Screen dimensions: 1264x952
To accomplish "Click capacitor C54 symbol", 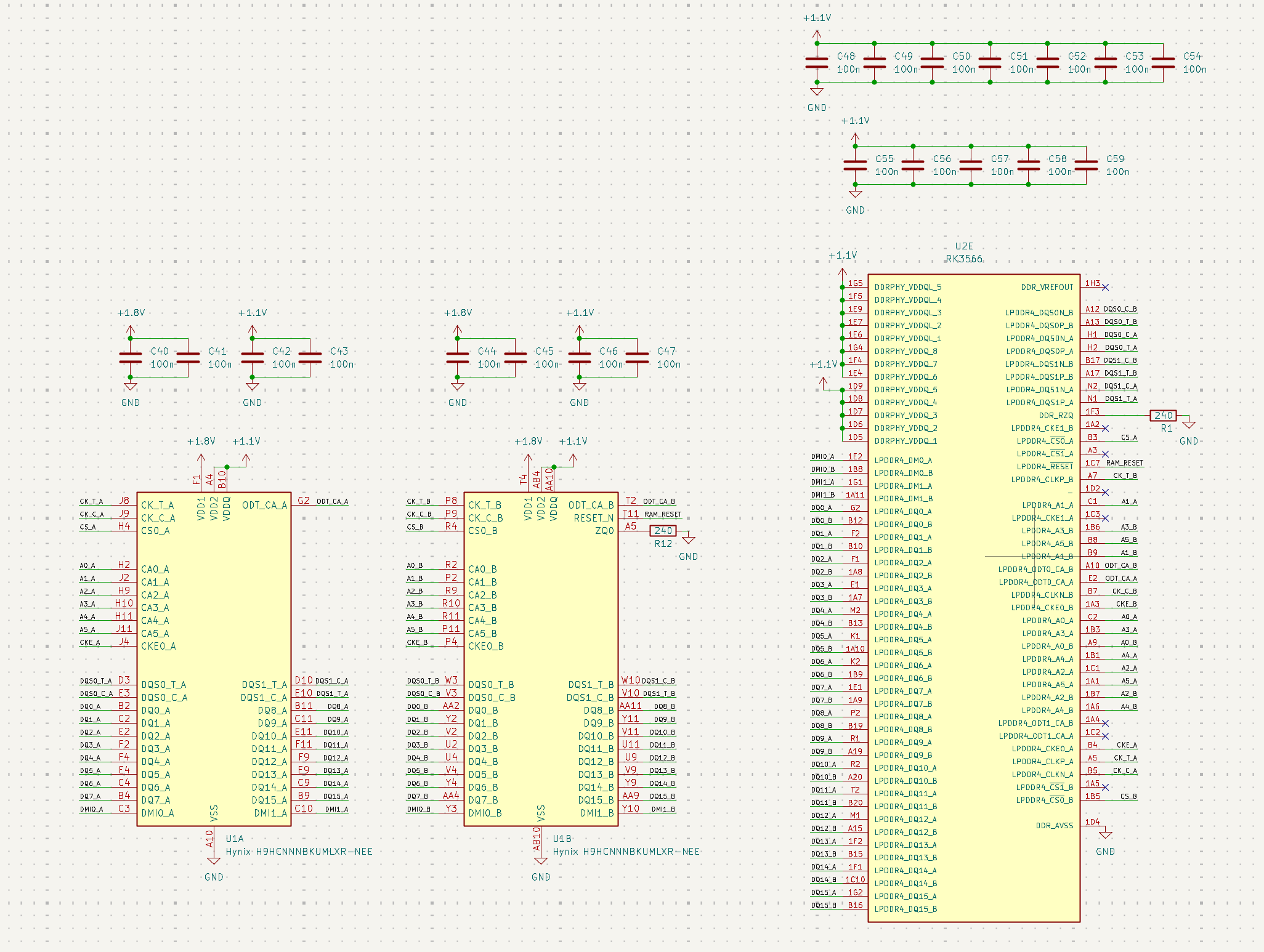I will click(x=1163, y=62).
